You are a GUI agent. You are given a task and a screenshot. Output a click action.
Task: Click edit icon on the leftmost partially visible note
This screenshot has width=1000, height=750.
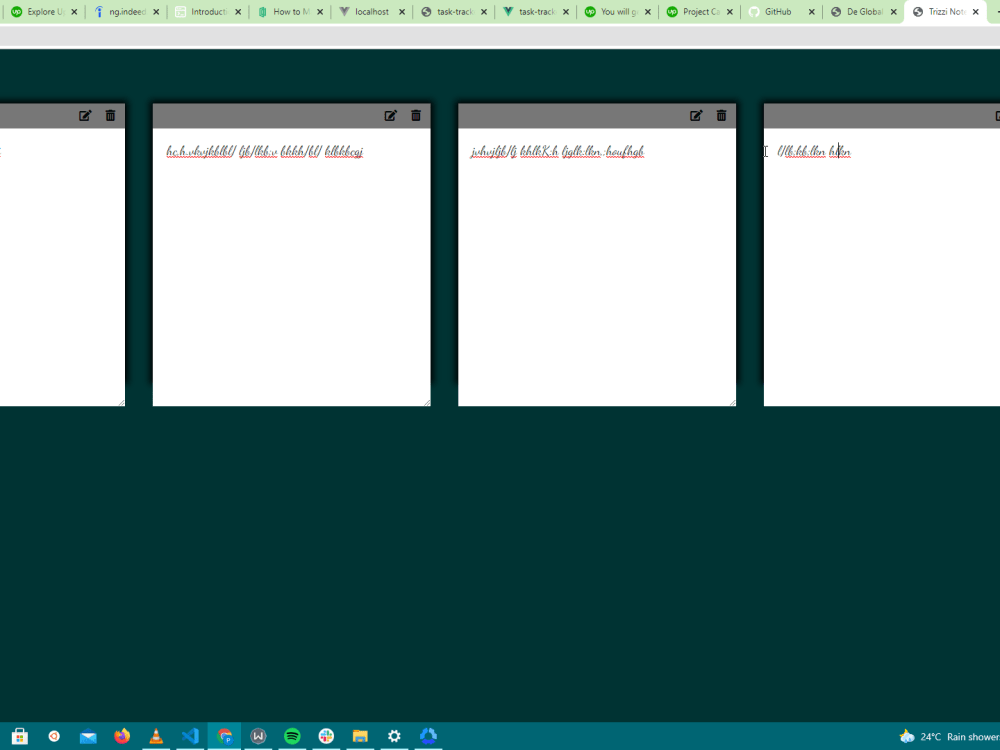[85, 115]
